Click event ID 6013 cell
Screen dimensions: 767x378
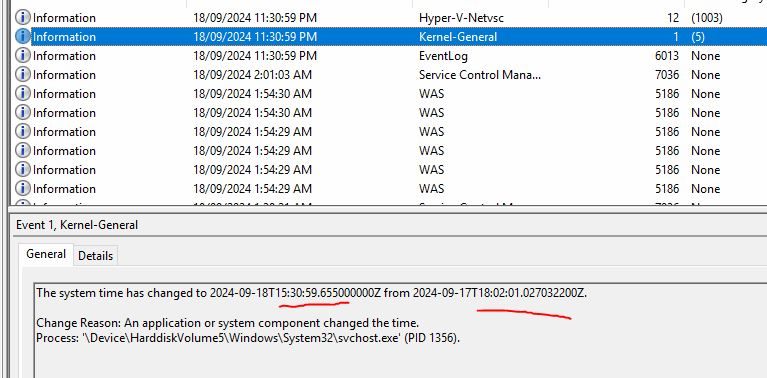(667, 56)
